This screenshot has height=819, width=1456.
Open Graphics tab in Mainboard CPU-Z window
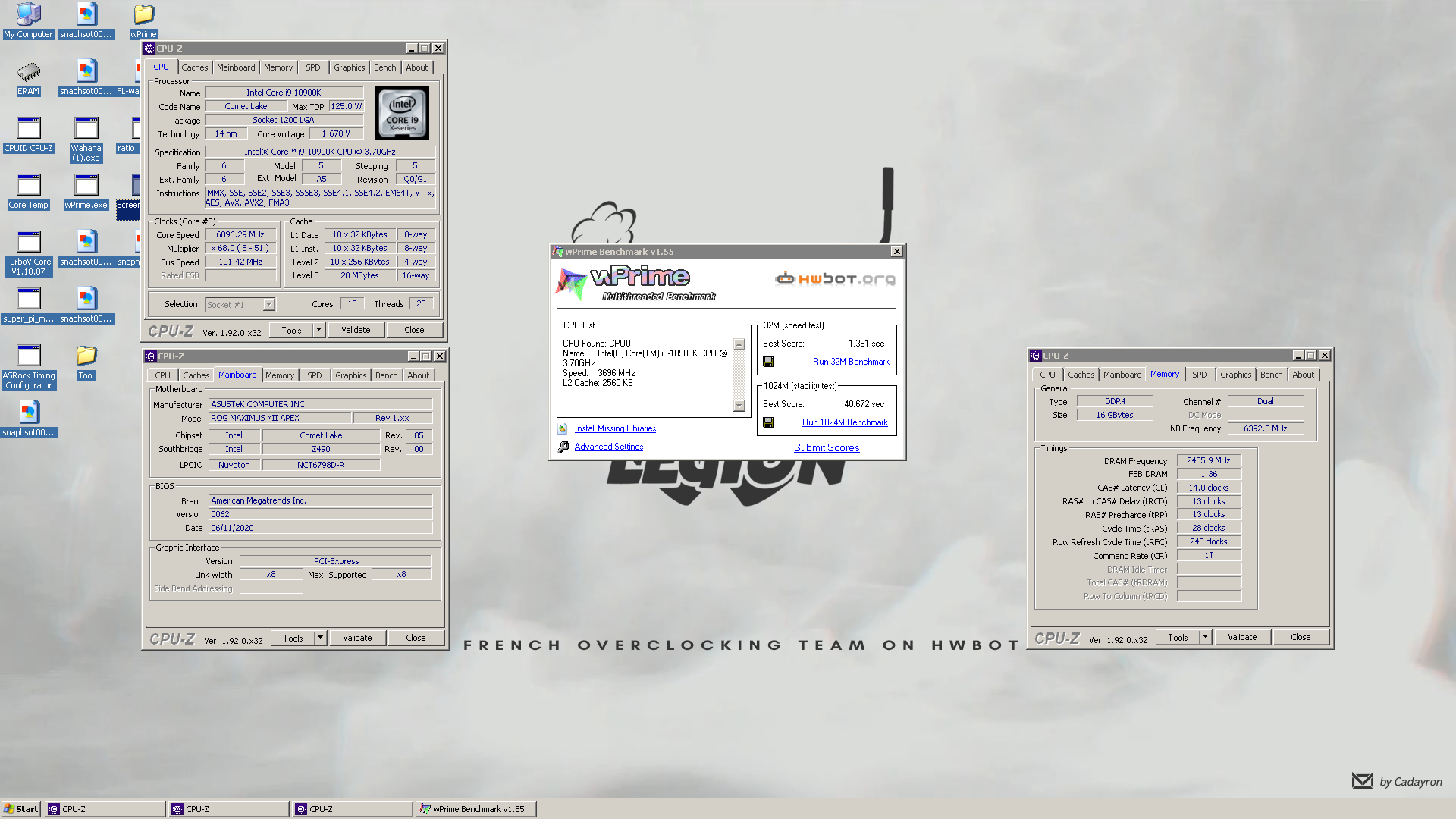(x=351, y=375)
